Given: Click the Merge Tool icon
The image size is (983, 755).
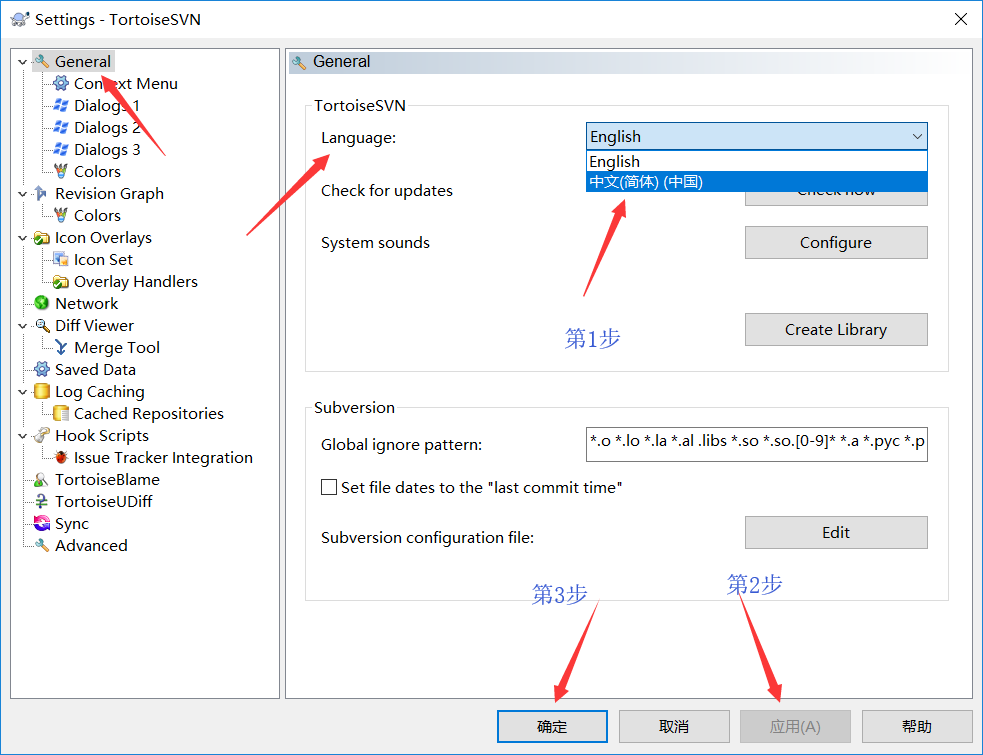Looking at the screenshot, I should coord(61,347).
